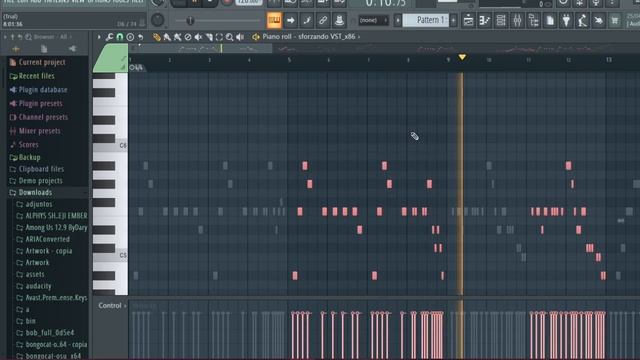The width and height of the screenshot is (640, 360).
Task: Click the yellow playhead marker
Action: tap(462, 57)
